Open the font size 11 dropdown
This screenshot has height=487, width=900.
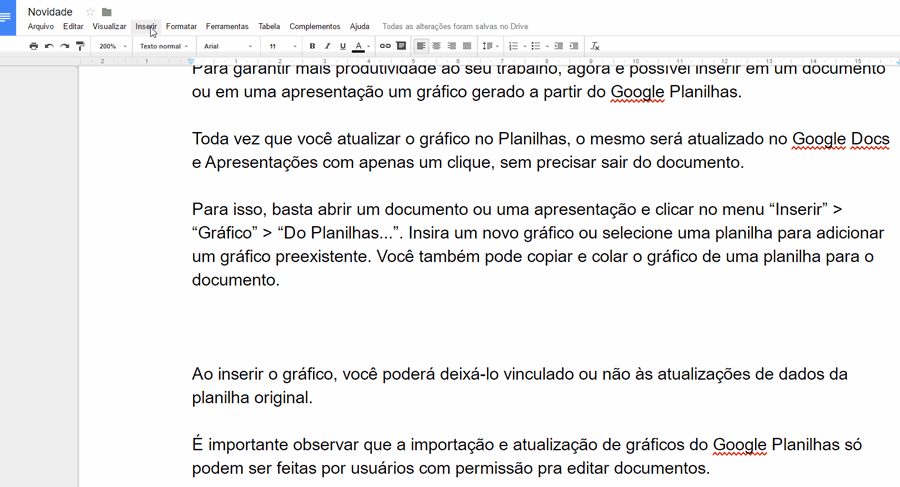tap(282, 46)
